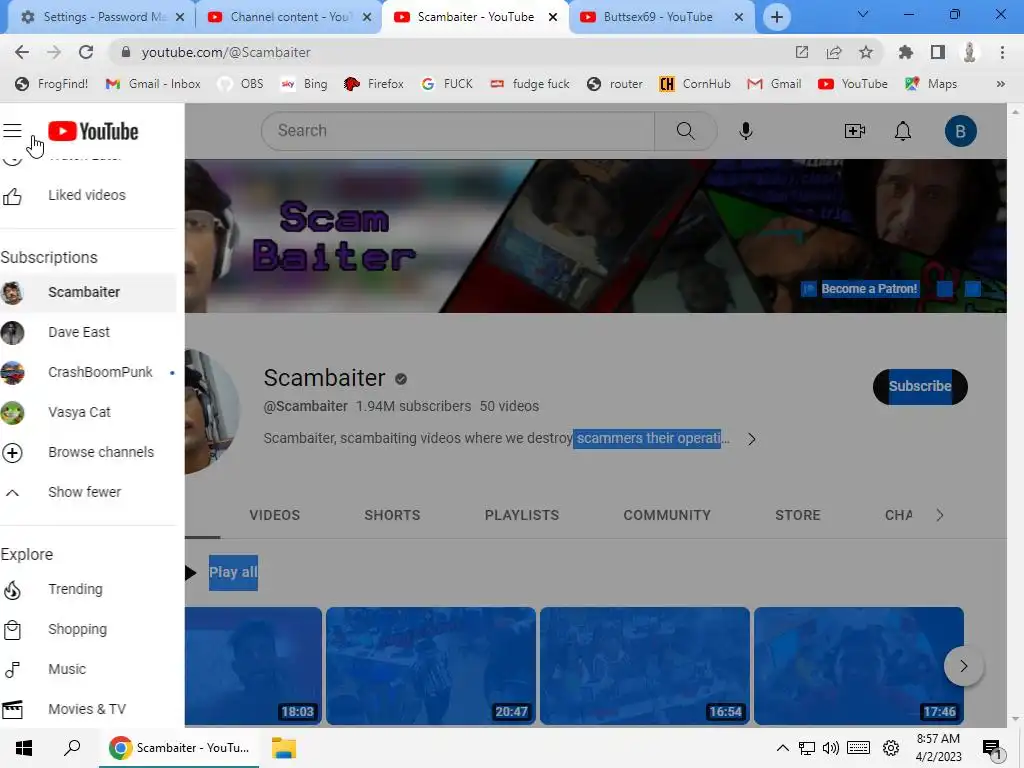
Task: Open the 18:03 video thumbnail
Action: pos(253,666)
